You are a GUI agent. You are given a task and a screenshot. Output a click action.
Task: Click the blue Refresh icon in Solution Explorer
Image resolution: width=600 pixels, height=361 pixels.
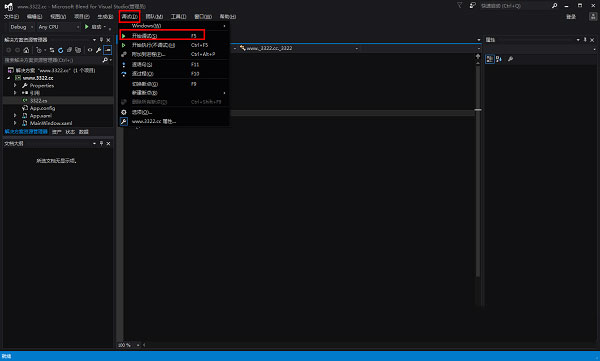60,50
